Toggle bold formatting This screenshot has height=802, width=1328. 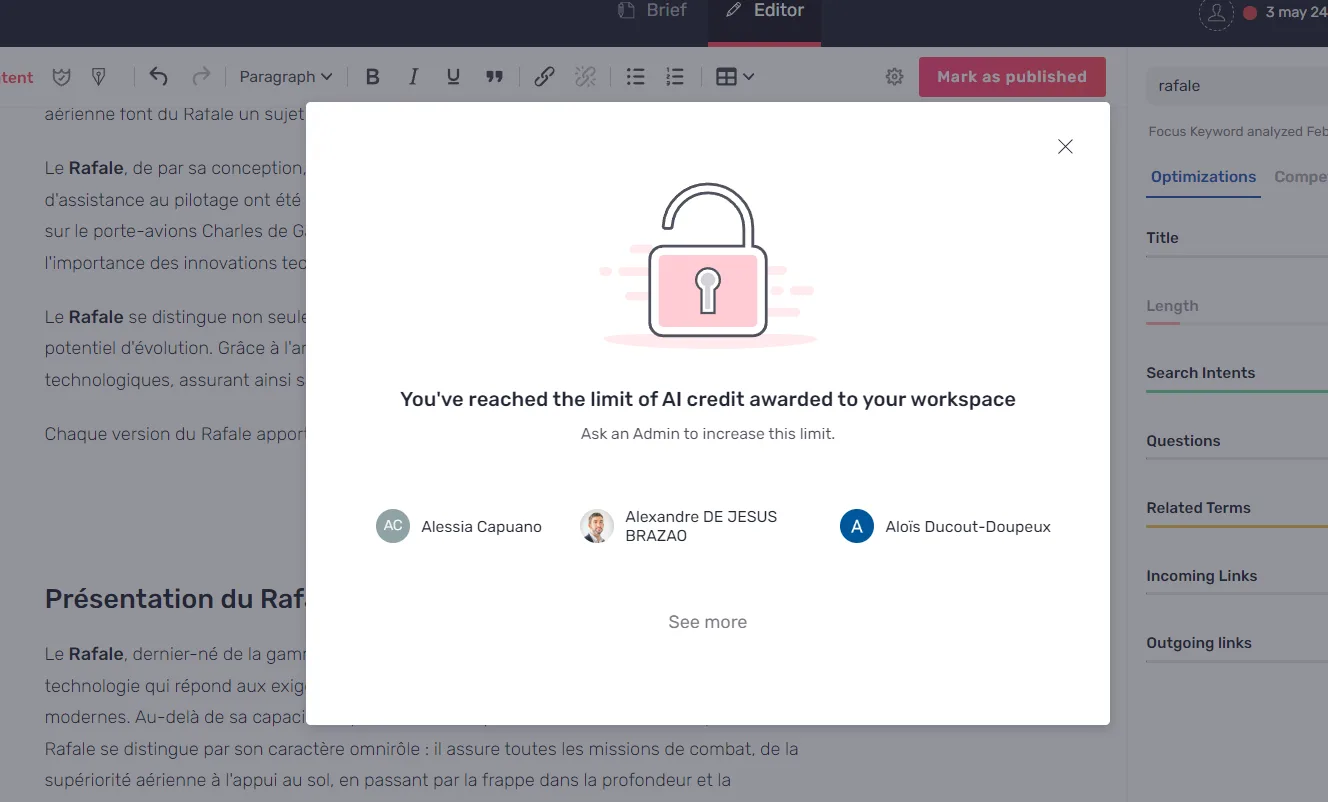pyautogui.click(x=372, y=77)
